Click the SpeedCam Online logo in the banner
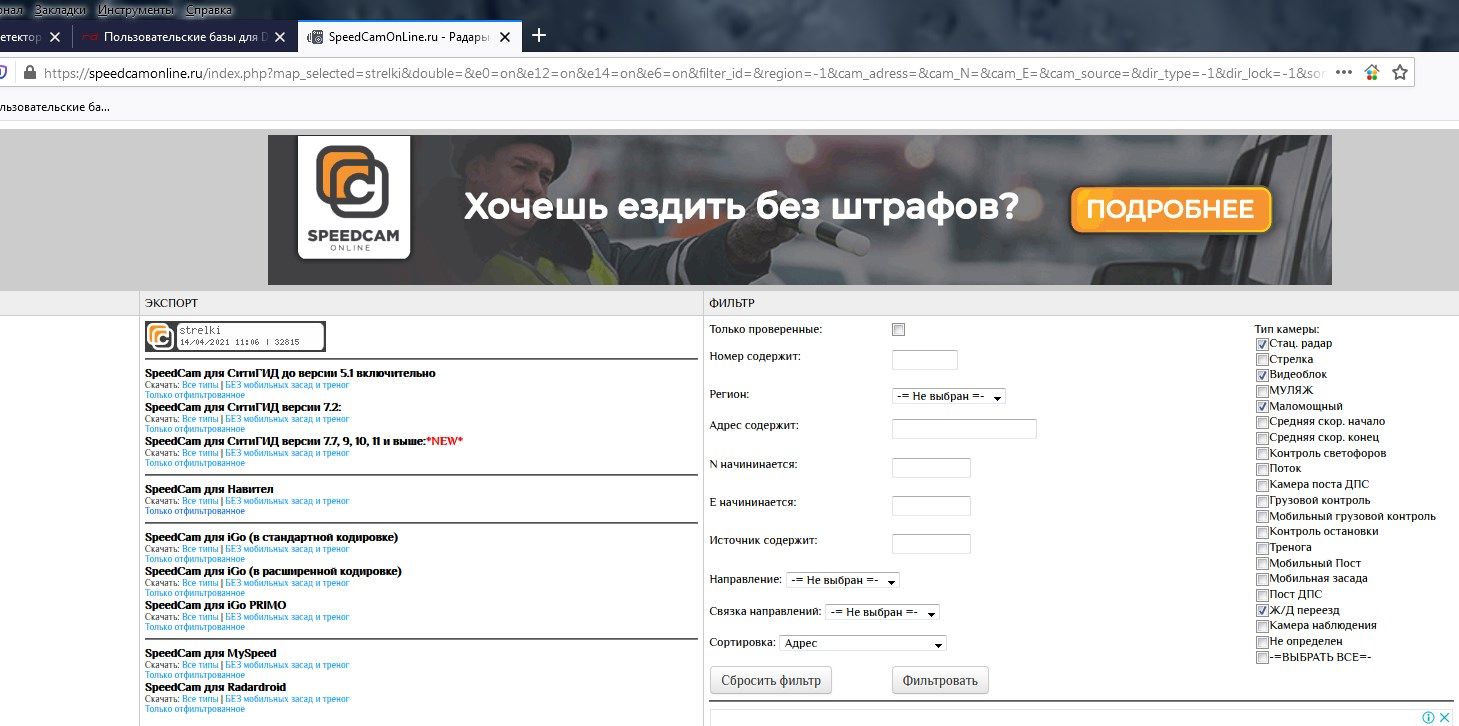Viewport: 1459px width, 726px height. click(354, 198)
